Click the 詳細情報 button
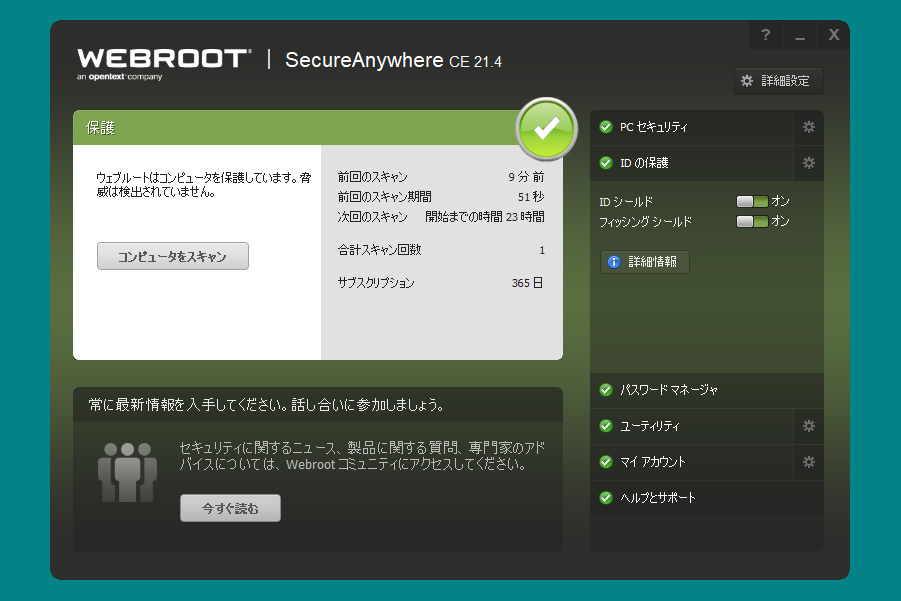 pyautogui.click(x=645, y=262)
